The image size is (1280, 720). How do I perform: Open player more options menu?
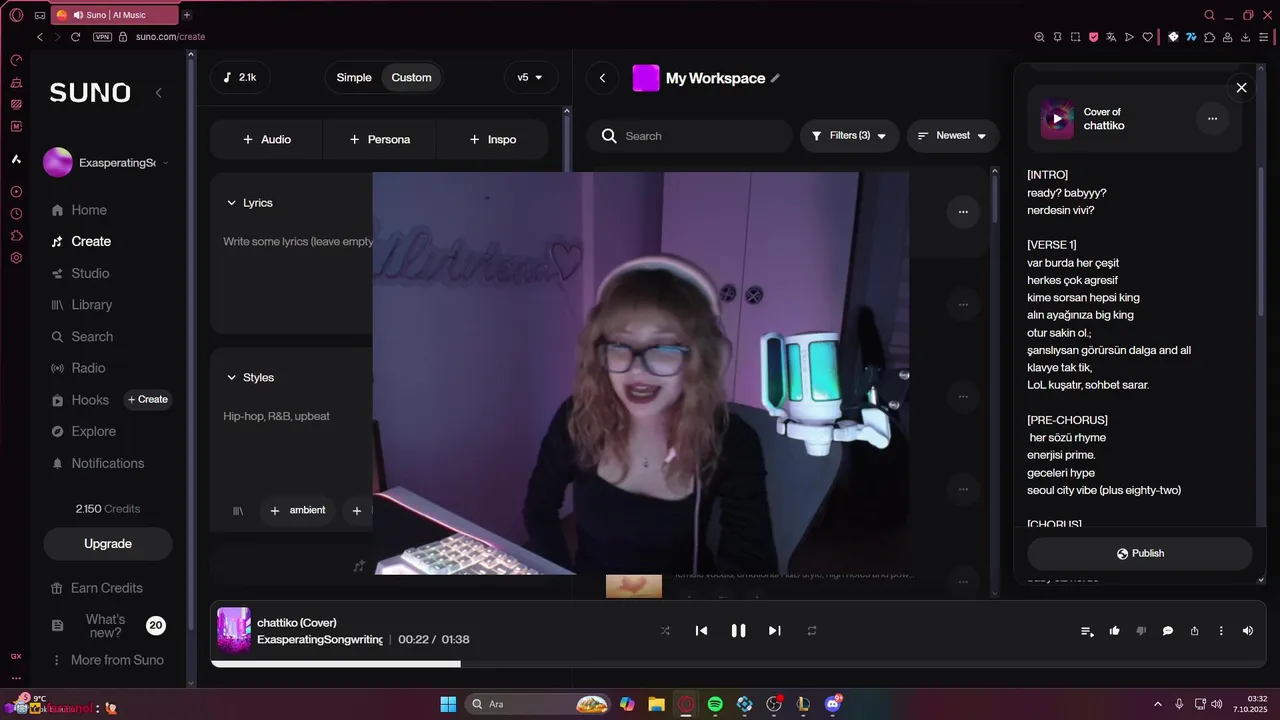(1221, 631)
